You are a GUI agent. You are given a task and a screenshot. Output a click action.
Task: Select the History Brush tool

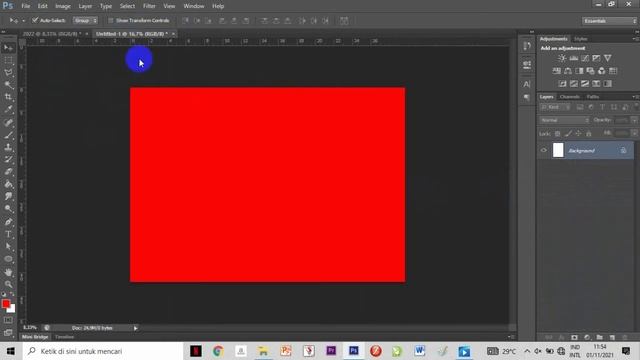click(x=8, y=160)
